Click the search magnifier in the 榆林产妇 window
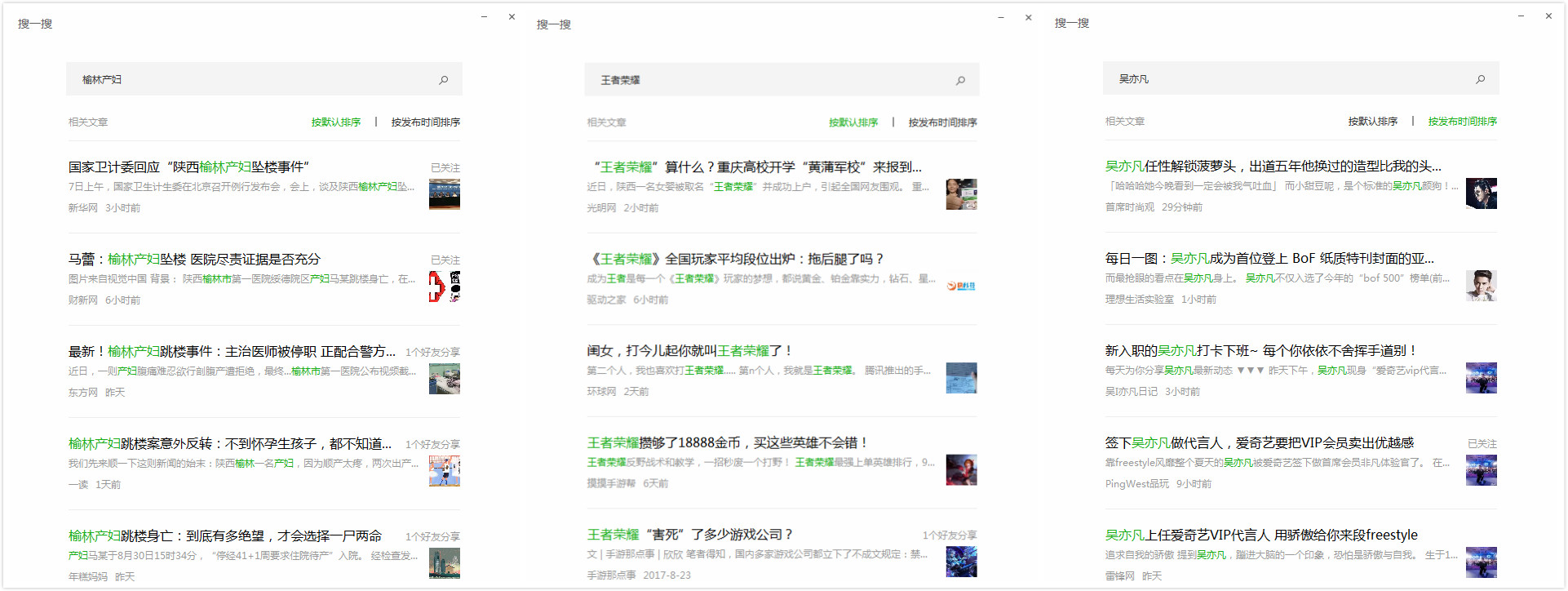The image size is (1568, 591). coord(444,80)
